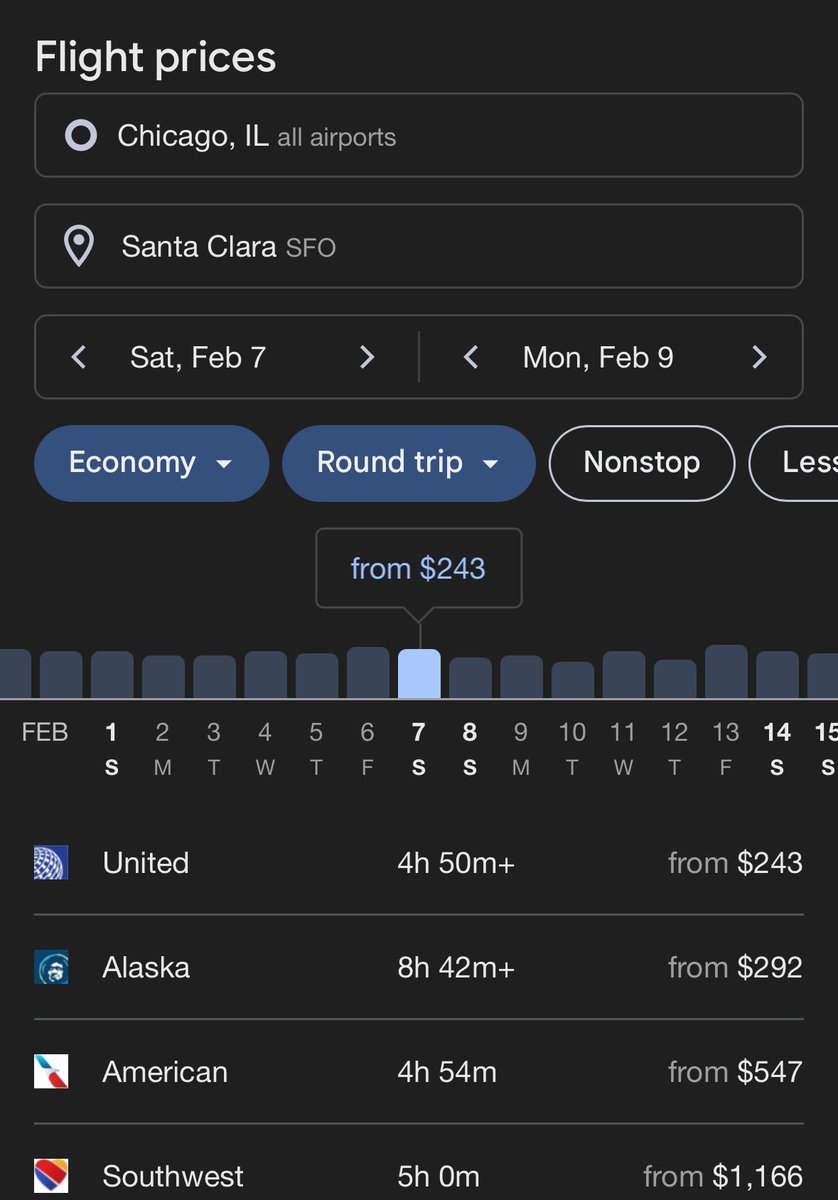Advance departure date with next arrow

click(x=367, y=357)
